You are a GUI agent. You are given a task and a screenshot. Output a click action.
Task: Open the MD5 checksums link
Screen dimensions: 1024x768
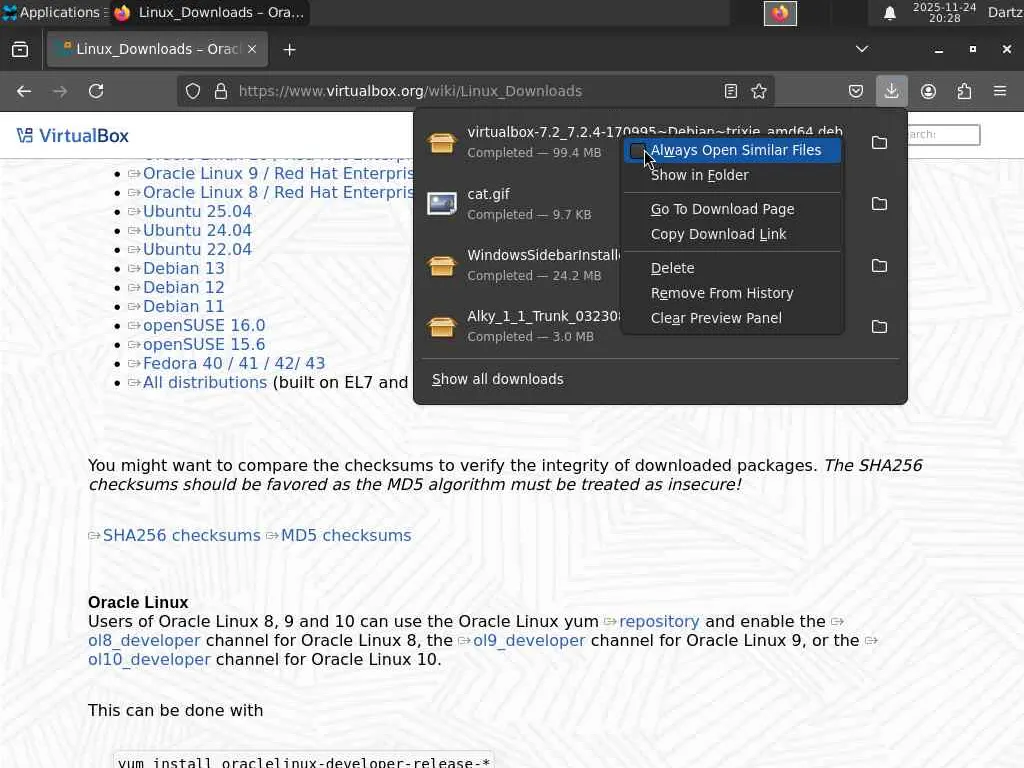(346, 536)
